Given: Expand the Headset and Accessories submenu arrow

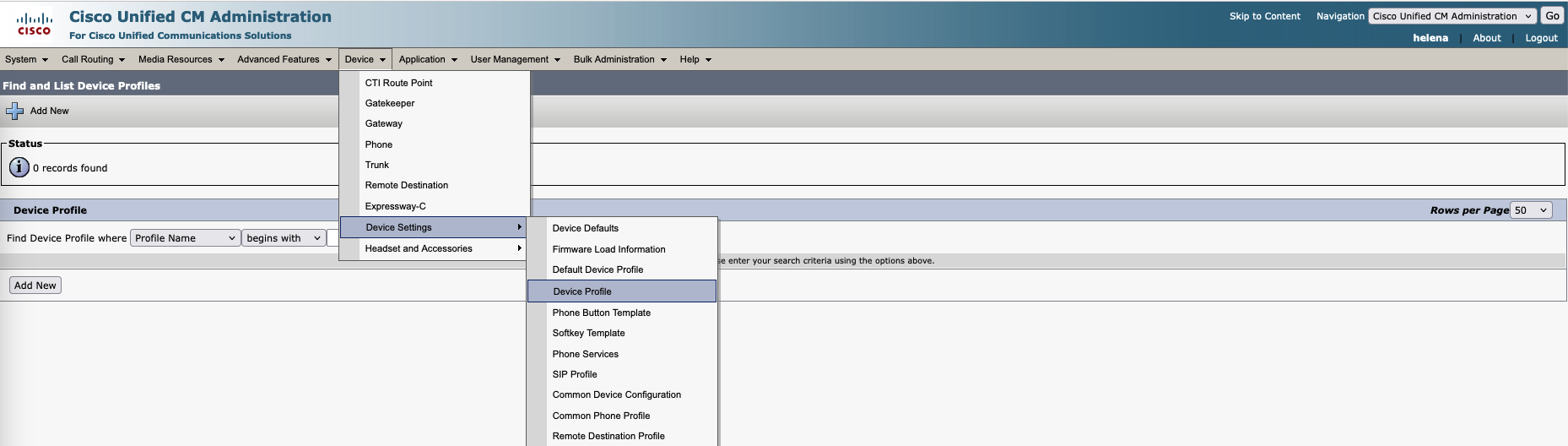Looking at the screenshot, I should pos(519,248).
